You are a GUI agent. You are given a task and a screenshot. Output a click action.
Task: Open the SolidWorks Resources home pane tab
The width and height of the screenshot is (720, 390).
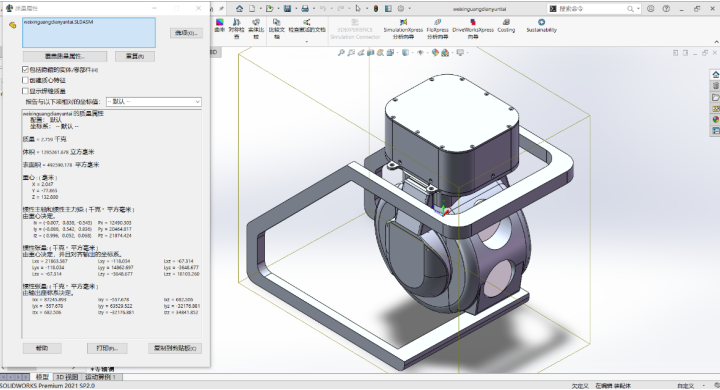pos(715,75)
